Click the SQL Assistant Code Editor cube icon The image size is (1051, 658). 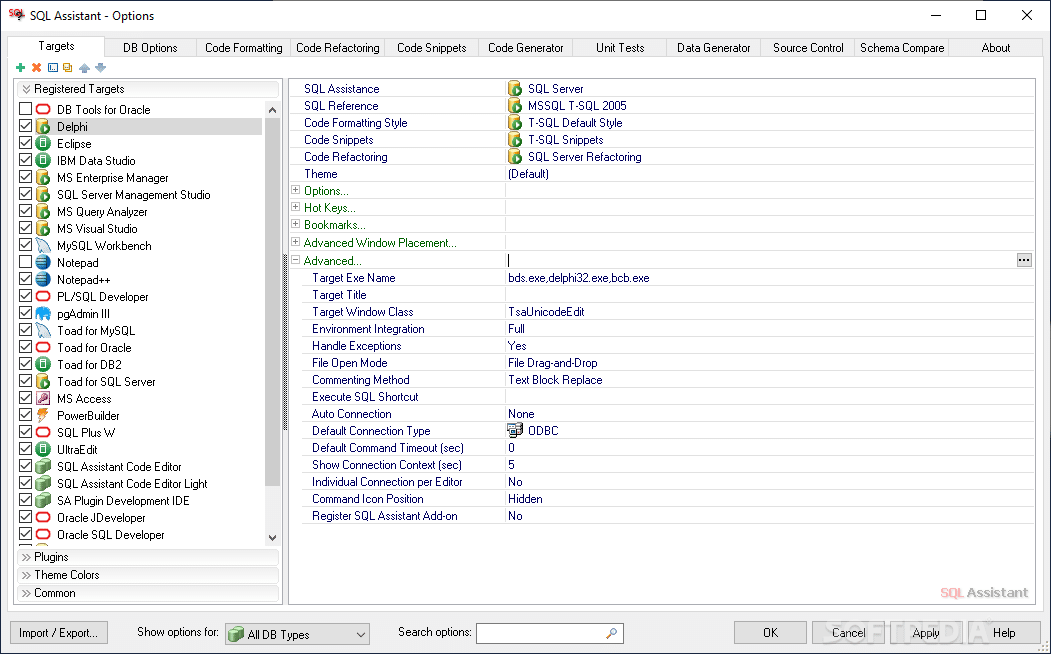click(x=43, y=466)
